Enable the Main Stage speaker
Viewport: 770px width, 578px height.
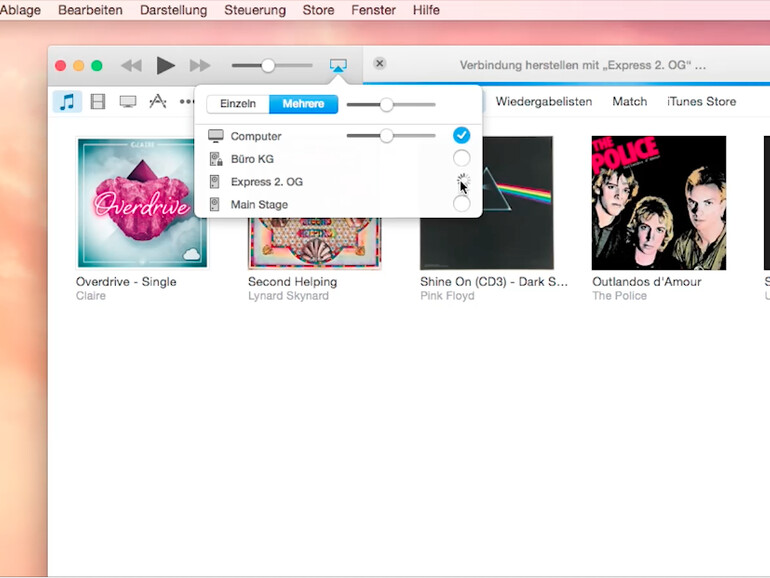461,204
